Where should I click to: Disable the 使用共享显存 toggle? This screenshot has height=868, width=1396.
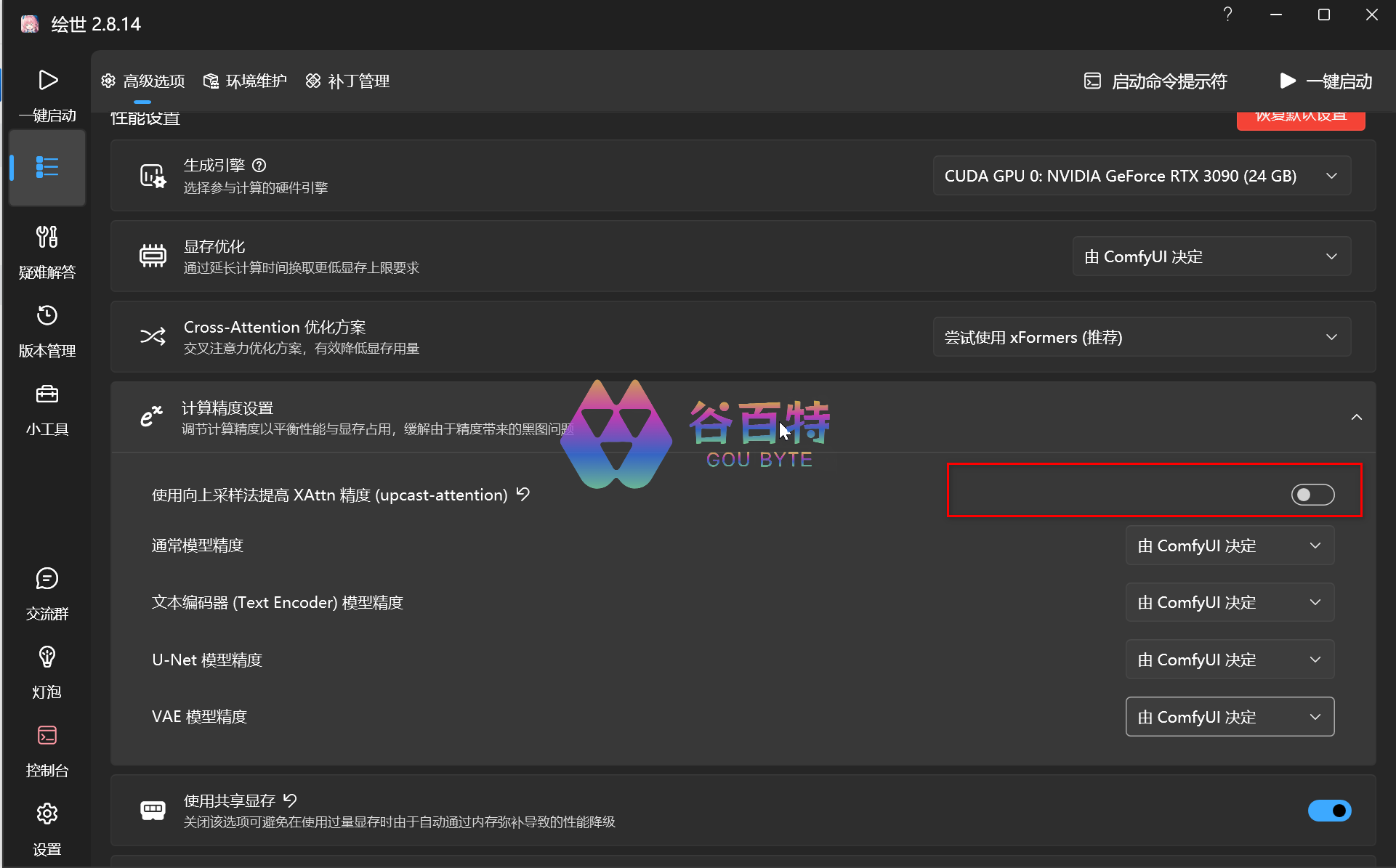1329,811
